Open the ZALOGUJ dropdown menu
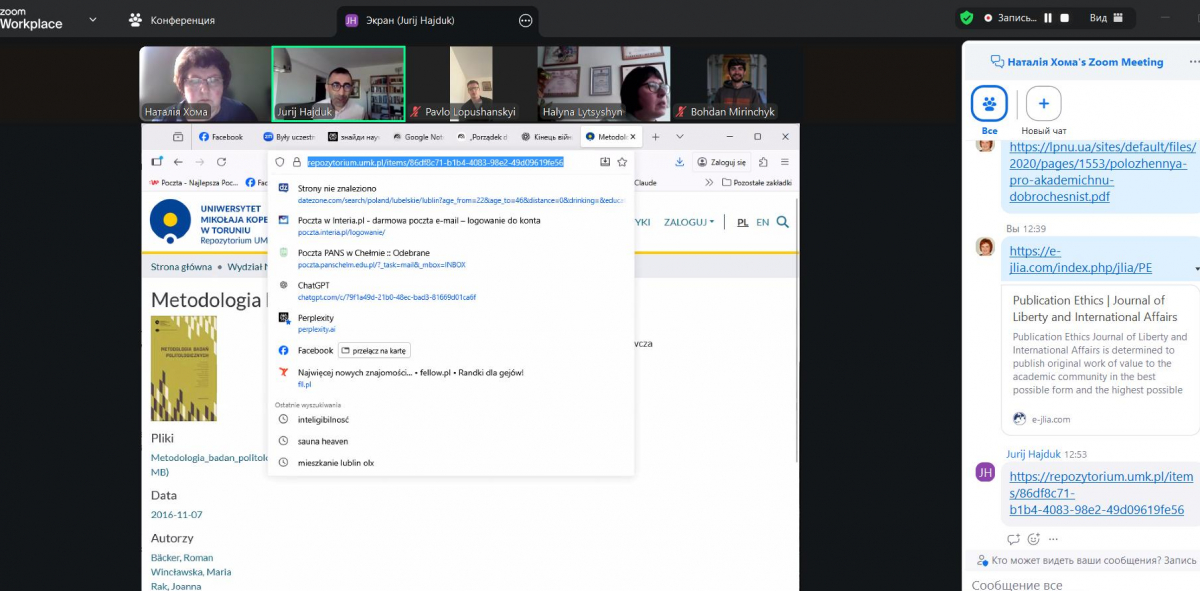1200x591 pixels. (x=689, y=222)
